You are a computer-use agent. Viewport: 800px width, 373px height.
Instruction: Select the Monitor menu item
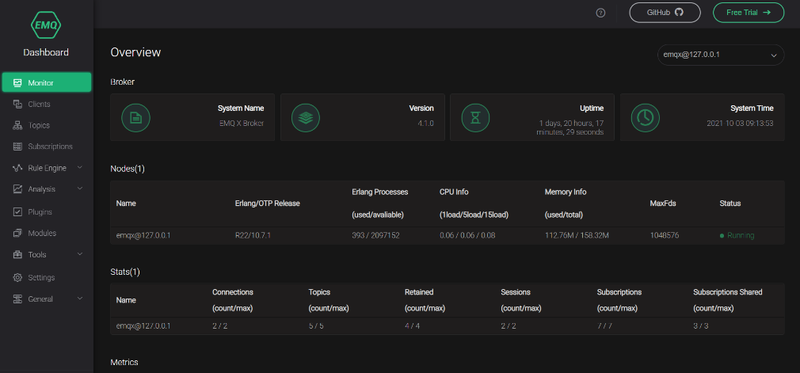(x=46, y=82)
